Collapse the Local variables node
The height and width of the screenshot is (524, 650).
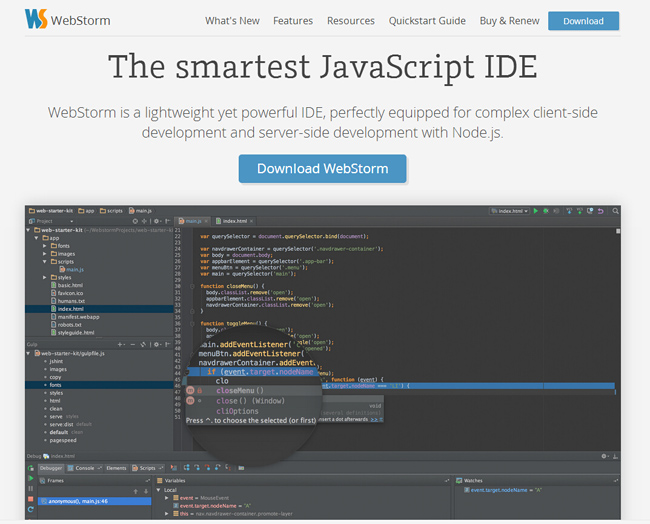click(x=158, y=490)
